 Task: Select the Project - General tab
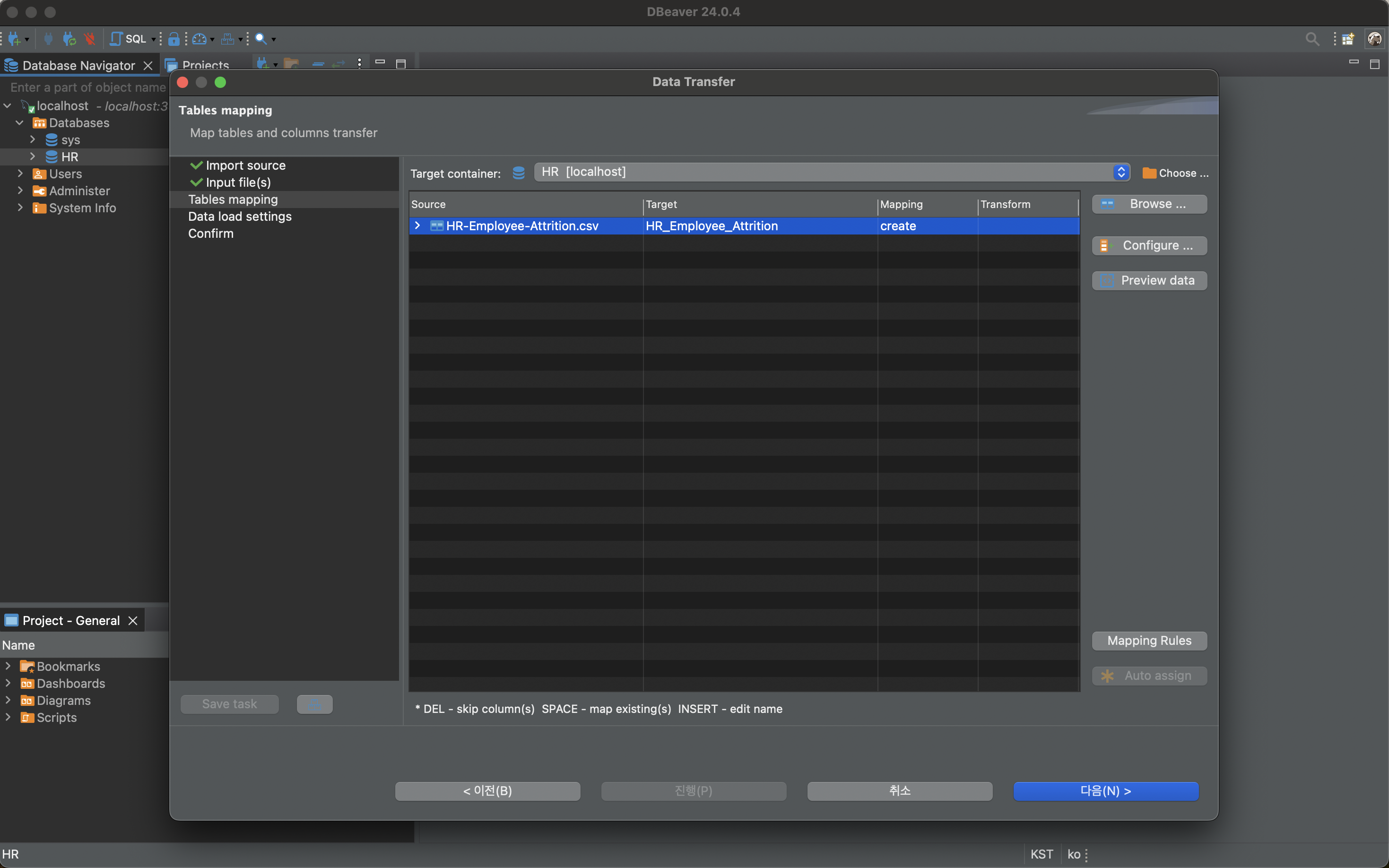click(x=70, y=621)
